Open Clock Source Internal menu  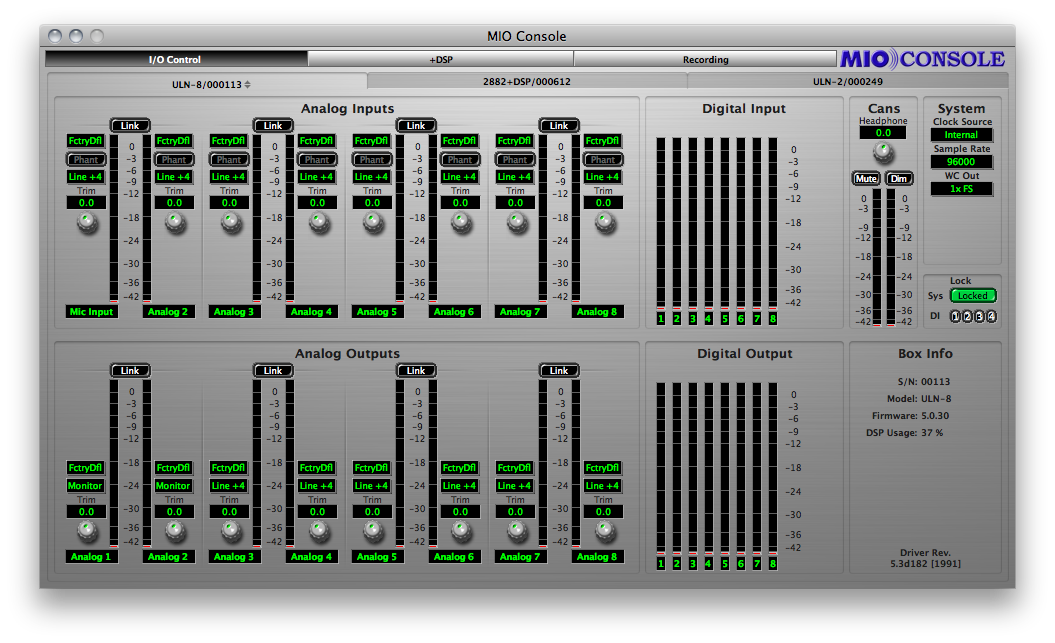tap(961, 135)
